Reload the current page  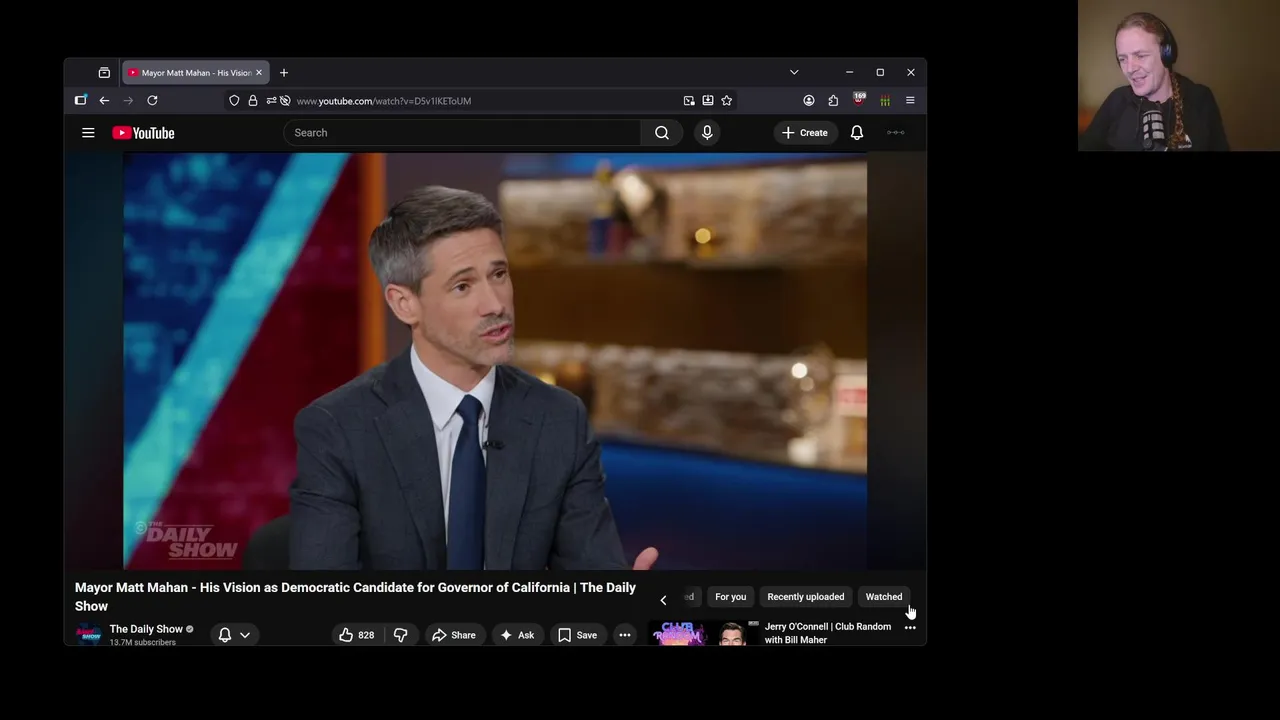(x=152, y=101)
